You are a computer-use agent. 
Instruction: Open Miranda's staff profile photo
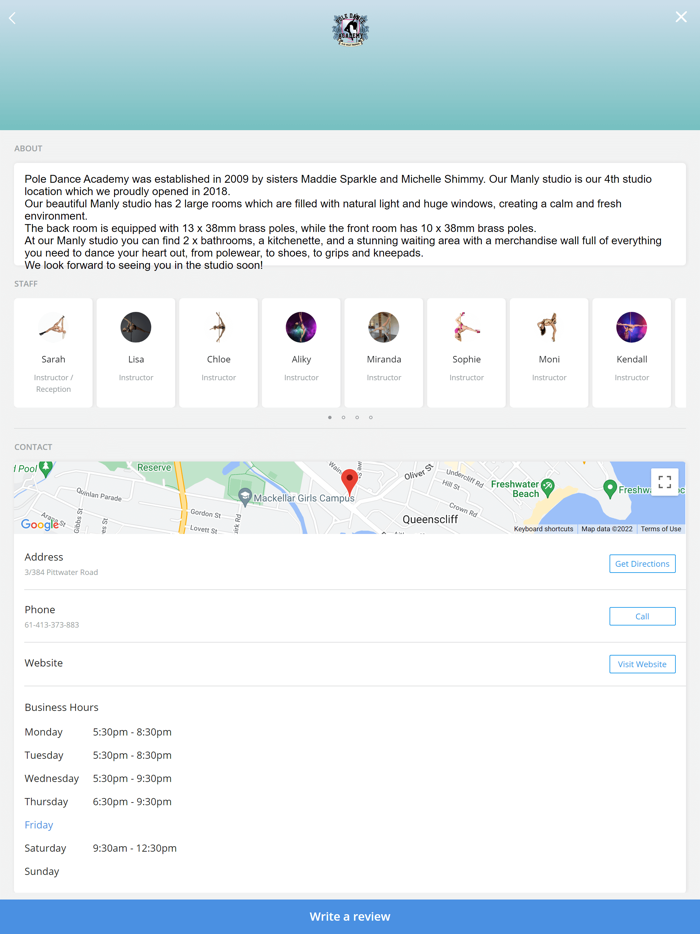[x=384, y=327]
